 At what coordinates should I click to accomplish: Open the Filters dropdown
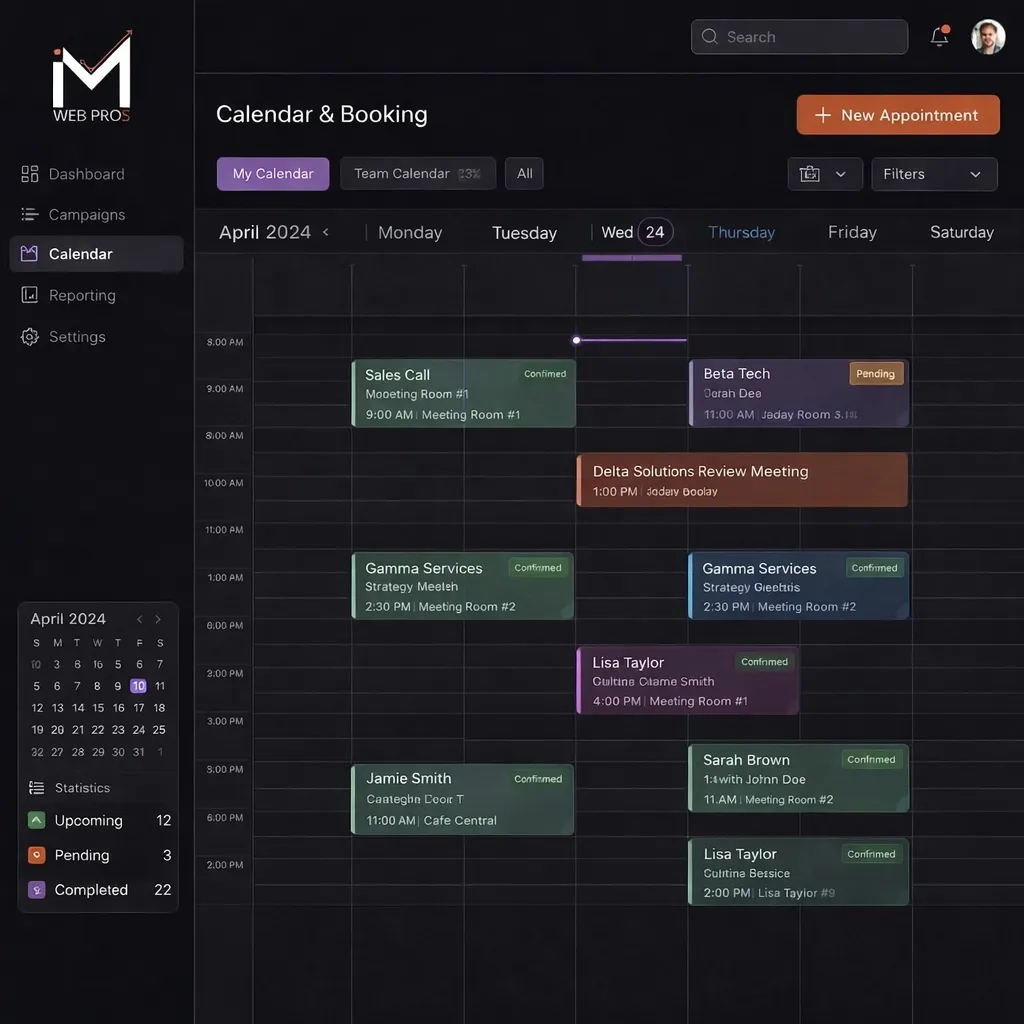coord(933,173)
